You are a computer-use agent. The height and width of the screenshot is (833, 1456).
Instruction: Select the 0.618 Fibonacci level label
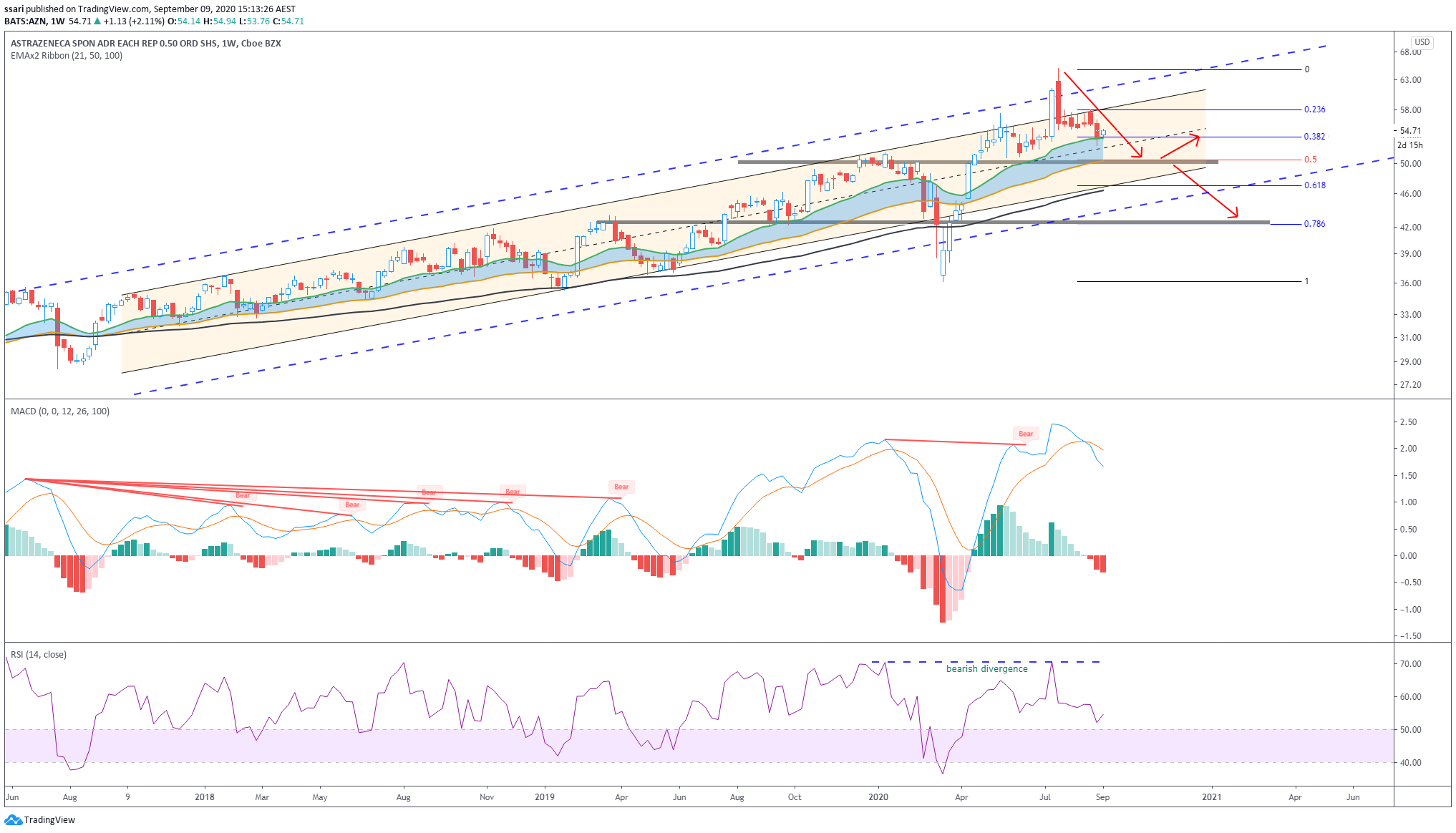[1314, 185]
